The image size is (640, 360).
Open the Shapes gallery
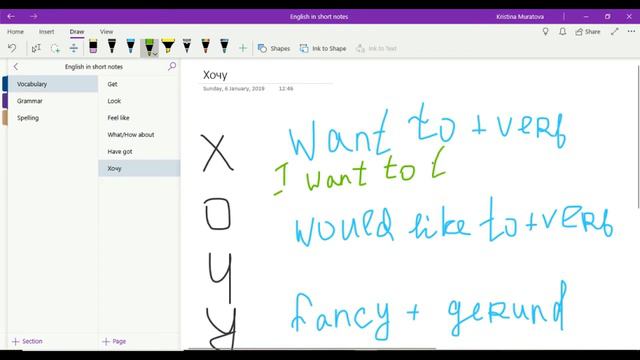[274, 48]
